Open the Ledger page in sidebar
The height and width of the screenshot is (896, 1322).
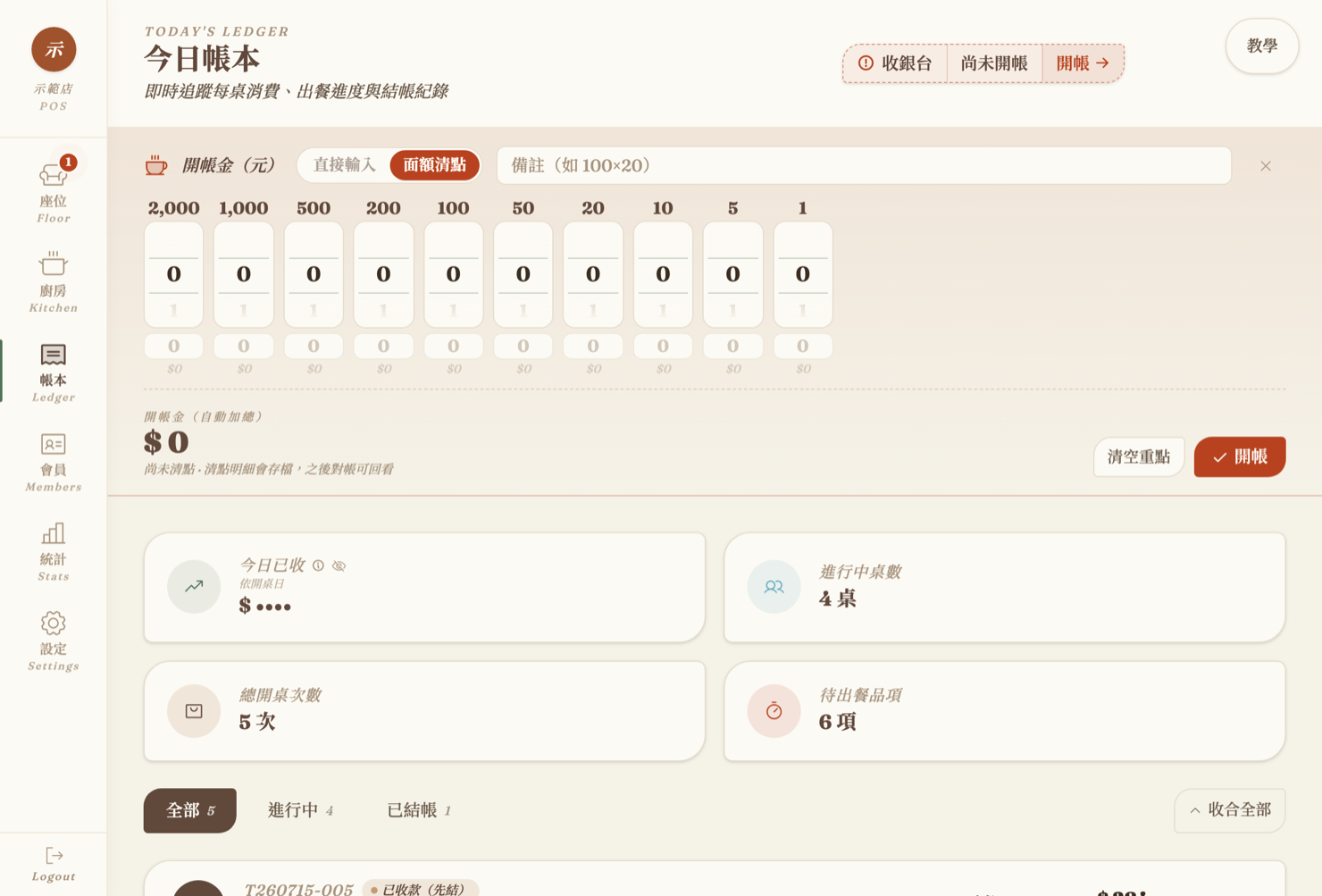pyautogui.click(x=54, y=372)
